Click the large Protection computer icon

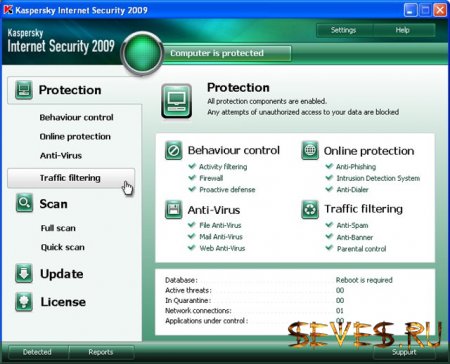(x=176, y=101)
